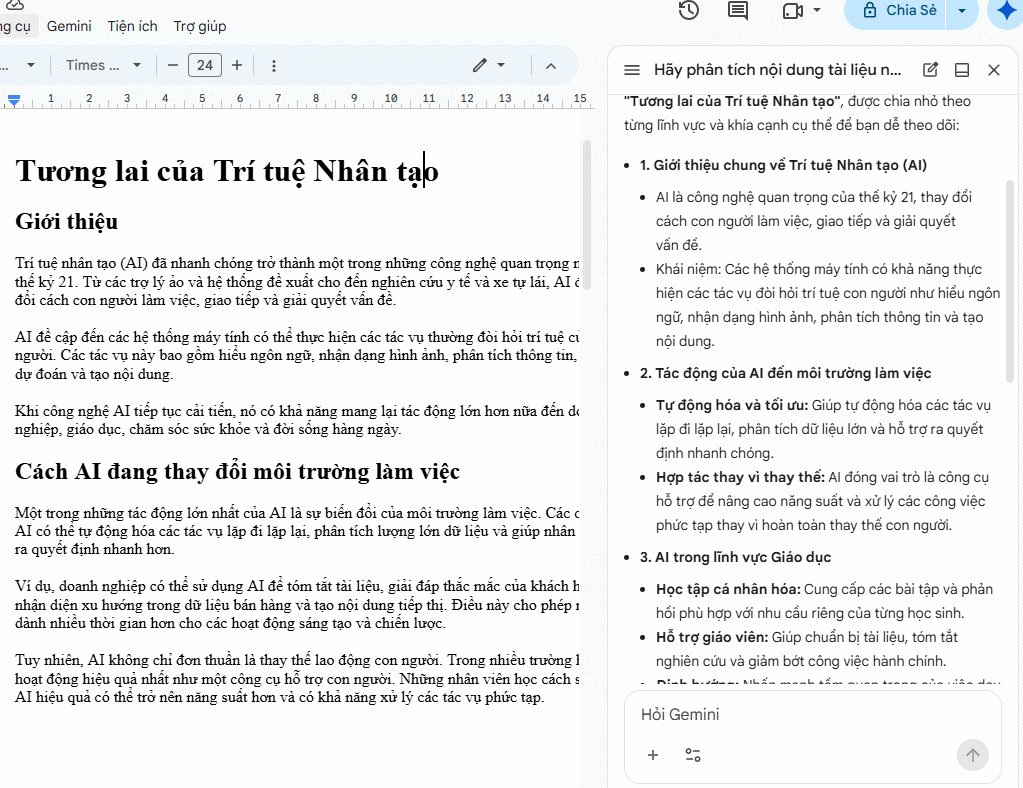1023x788 pixels.
Task: Open the partially visible Công cụ menu
Action: [x=16, y=26]
